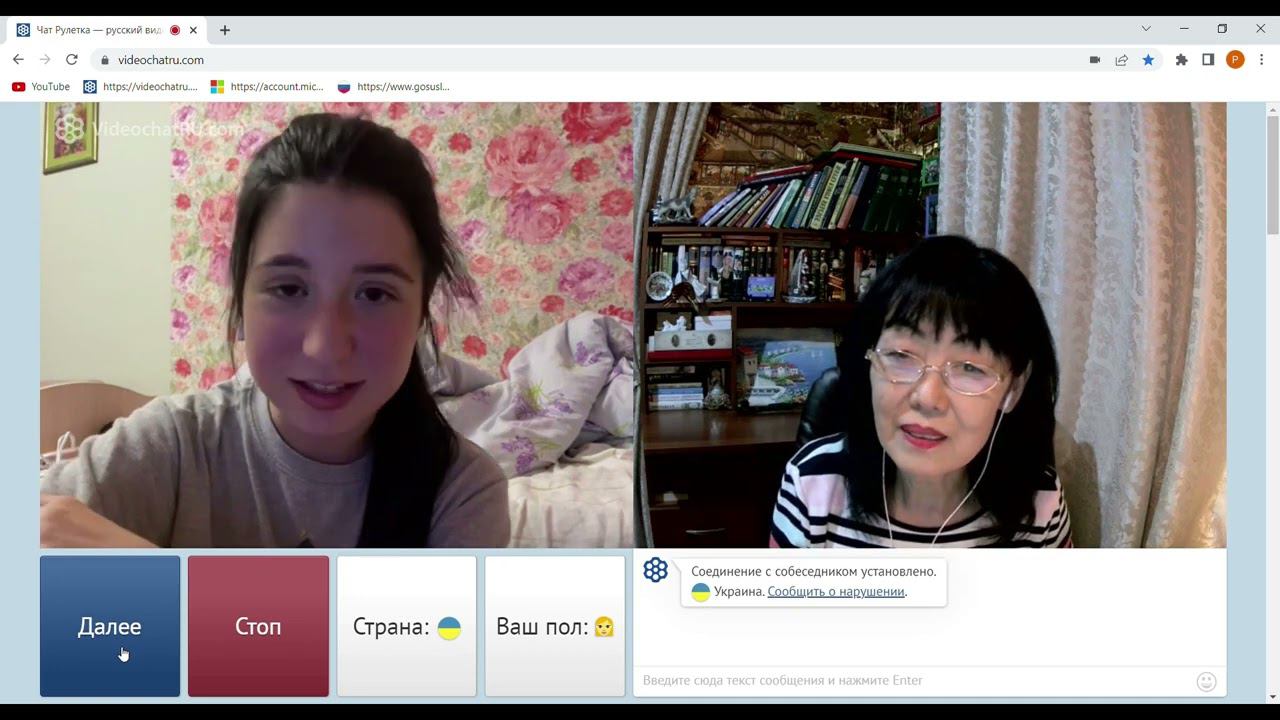The height and width of the screenshot is (720, 1280).
Task: Open the Ваш пол gender selector
Action: pyautogui.click(x=555, y=626)
